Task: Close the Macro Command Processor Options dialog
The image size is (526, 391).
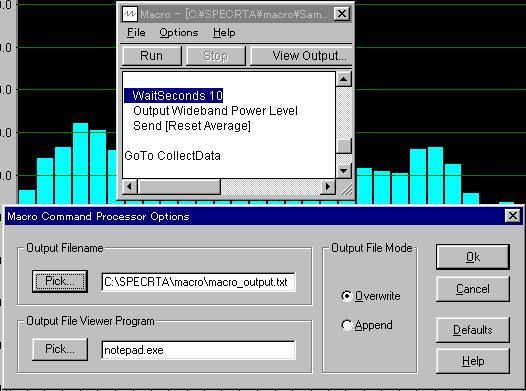Action: [x=513, y=216]
